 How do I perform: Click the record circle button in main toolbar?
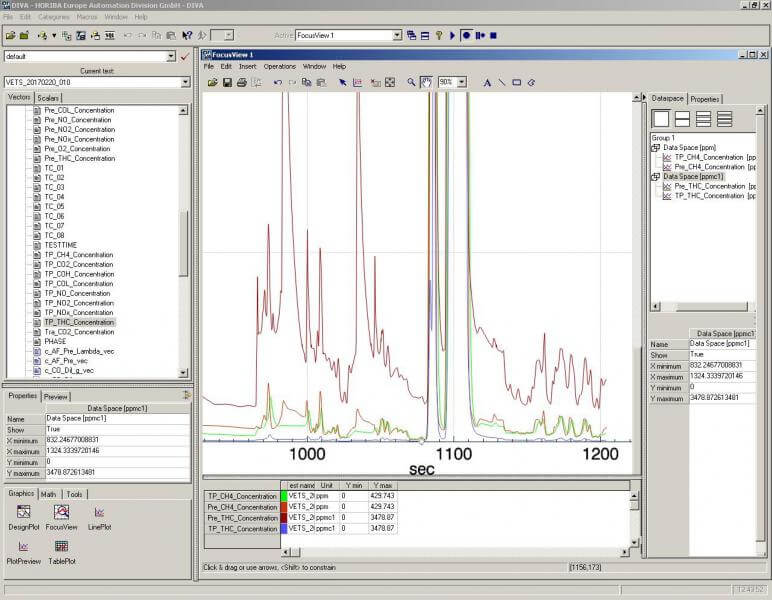click(x=466, y=35)
